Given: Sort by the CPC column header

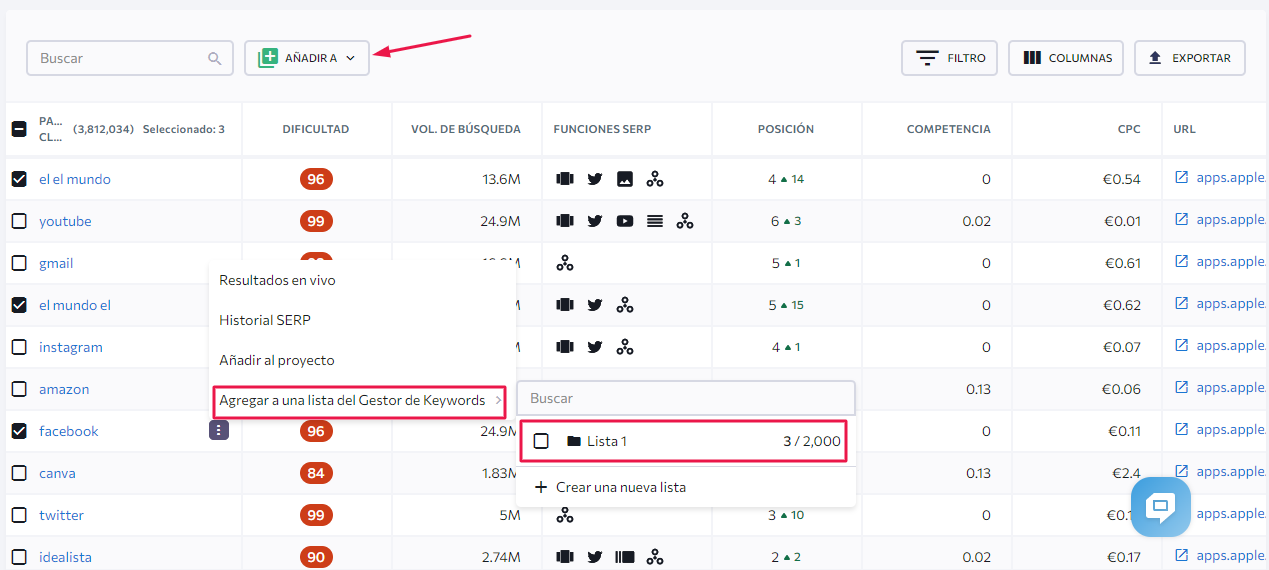Looking at the screenshot, I should point(1129,129).
